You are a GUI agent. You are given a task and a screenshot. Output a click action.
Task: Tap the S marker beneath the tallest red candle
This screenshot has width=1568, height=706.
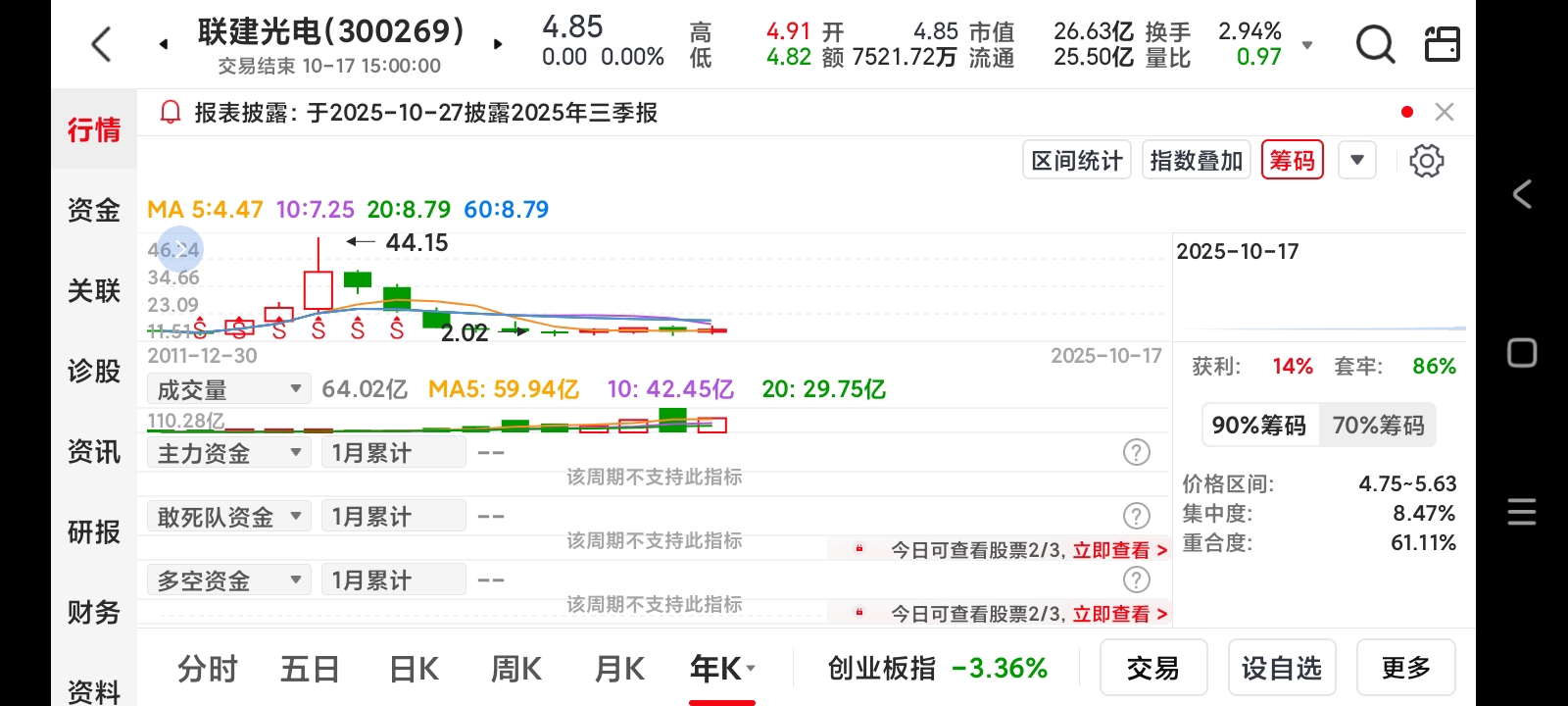(x=318, y=328)
